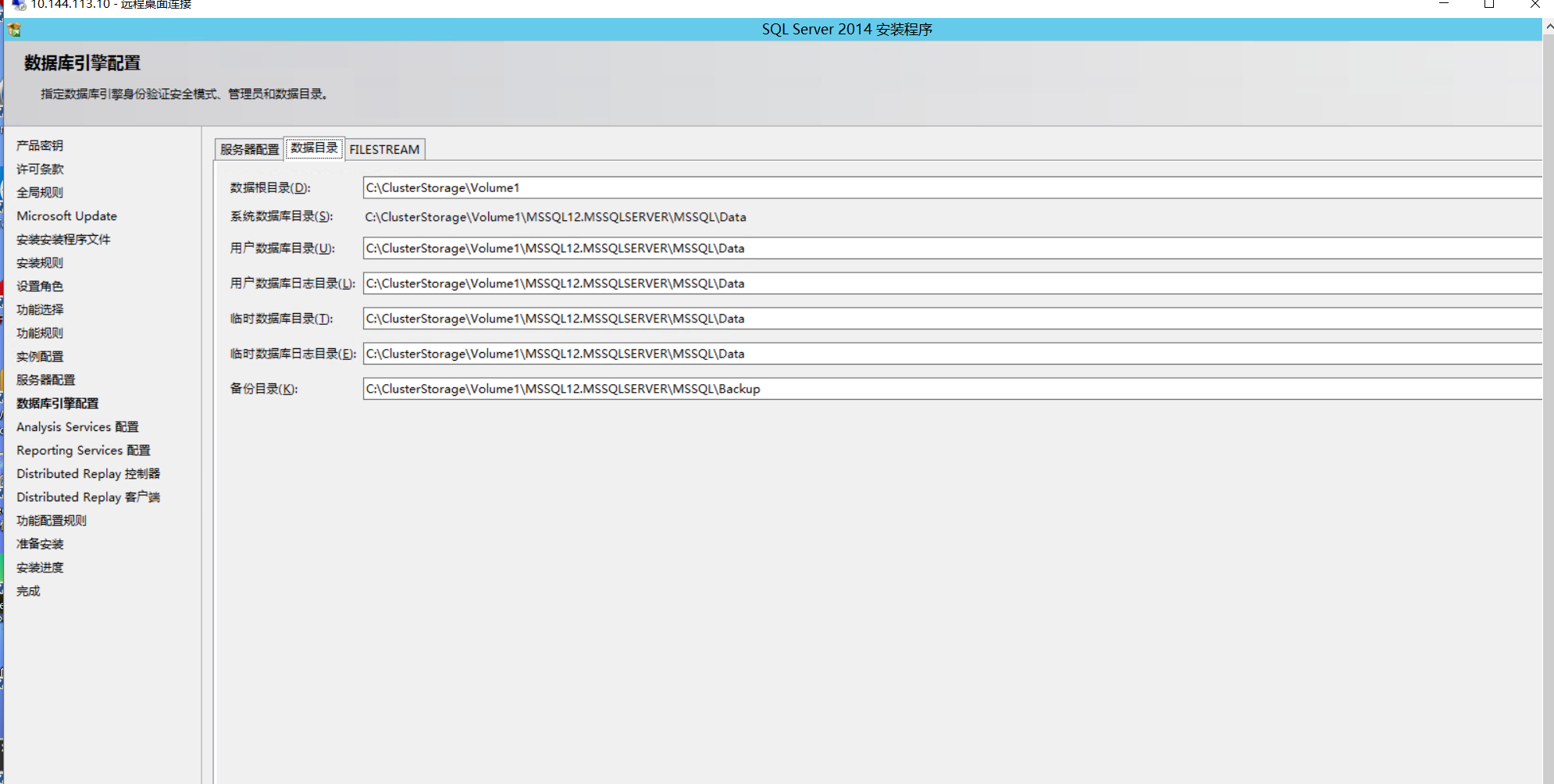Image resolution: width=1554 pixels, height=784 pixels.
Task: Click 准备安装 step in sidebar
Action: (40, 543)
